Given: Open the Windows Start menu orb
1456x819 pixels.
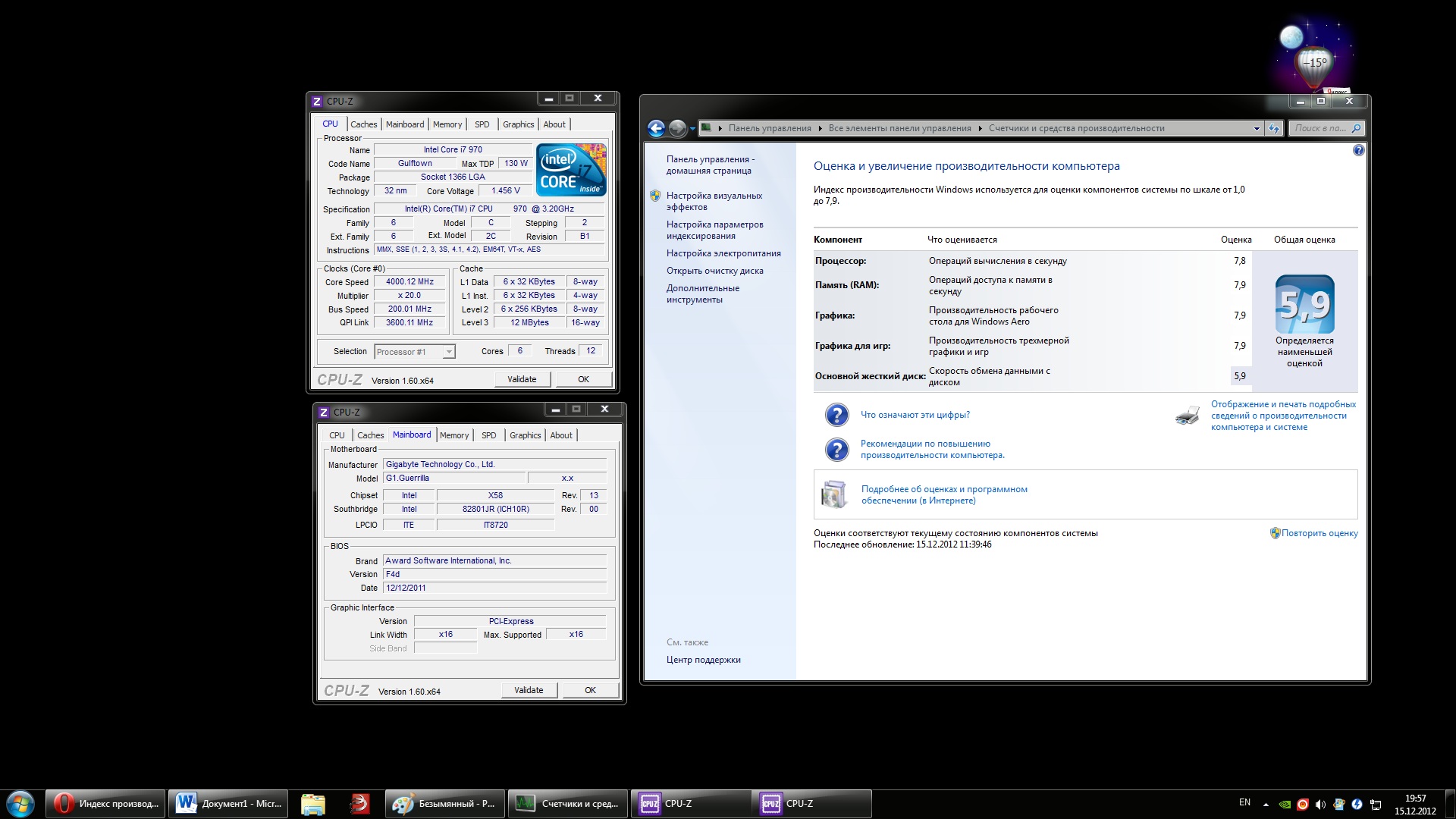Looking at the screenshot, I should tap(20, 804).
